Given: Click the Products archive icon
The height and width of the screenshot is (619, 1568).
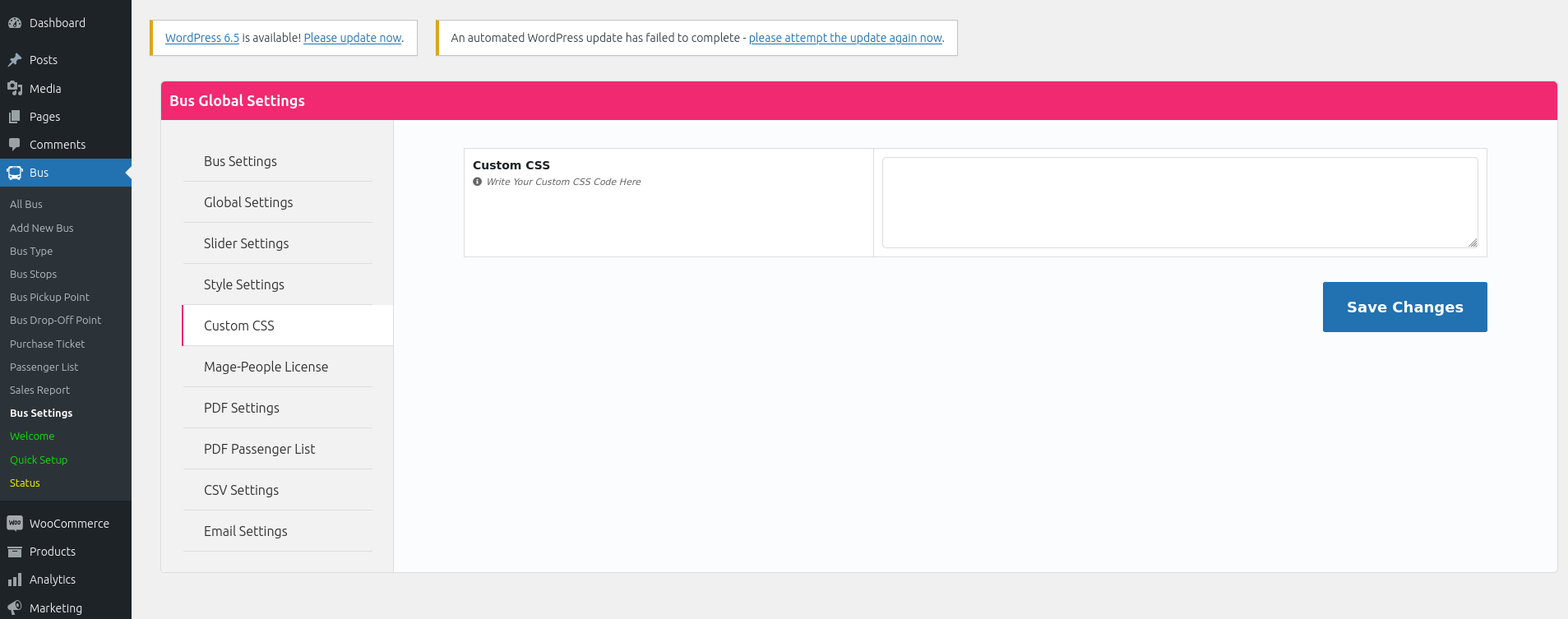Looking at the screenshot, I should pos(15,552).
